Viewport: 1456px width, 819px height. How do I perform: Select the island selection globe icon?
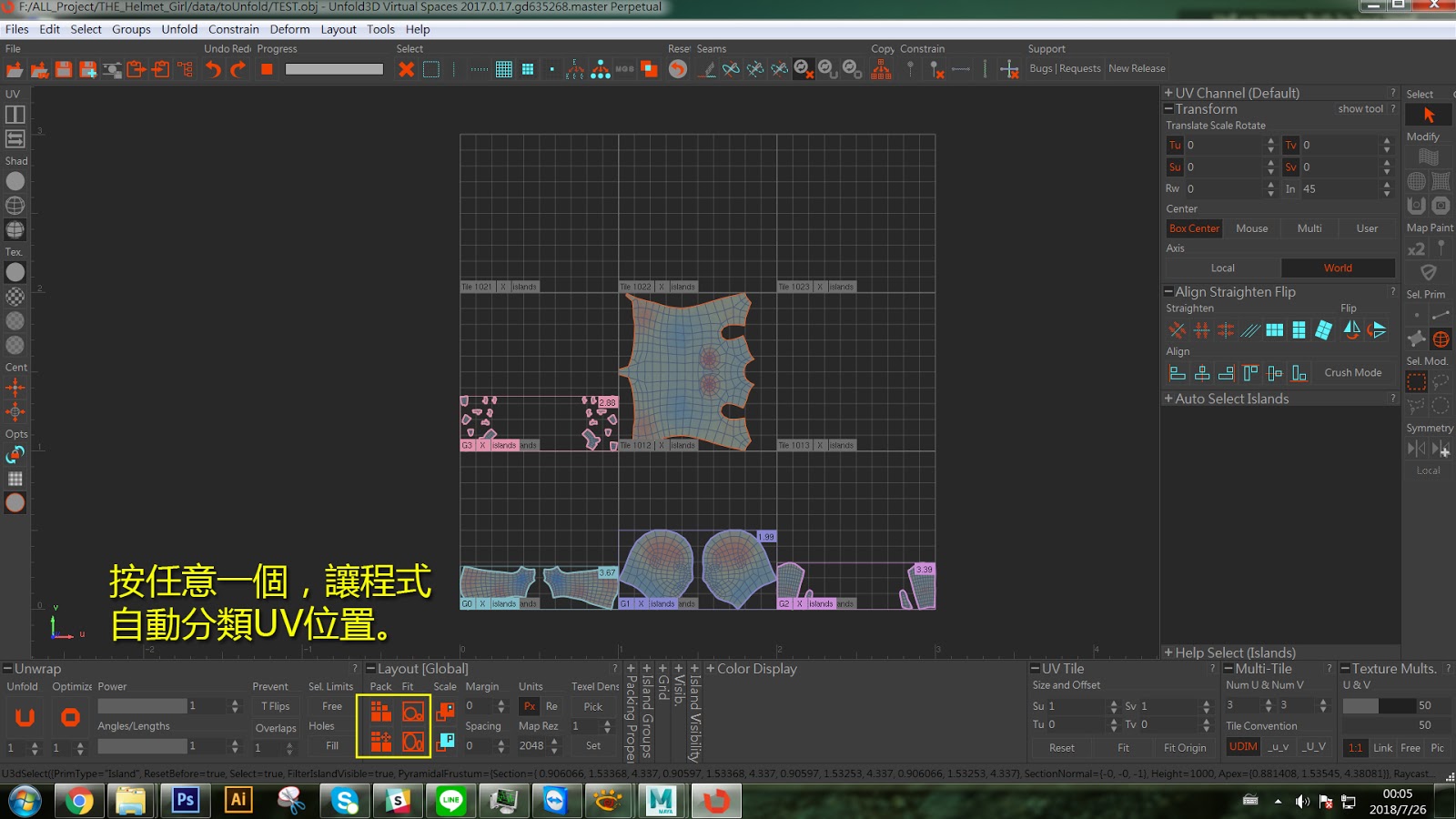[x=1441, y=339]
